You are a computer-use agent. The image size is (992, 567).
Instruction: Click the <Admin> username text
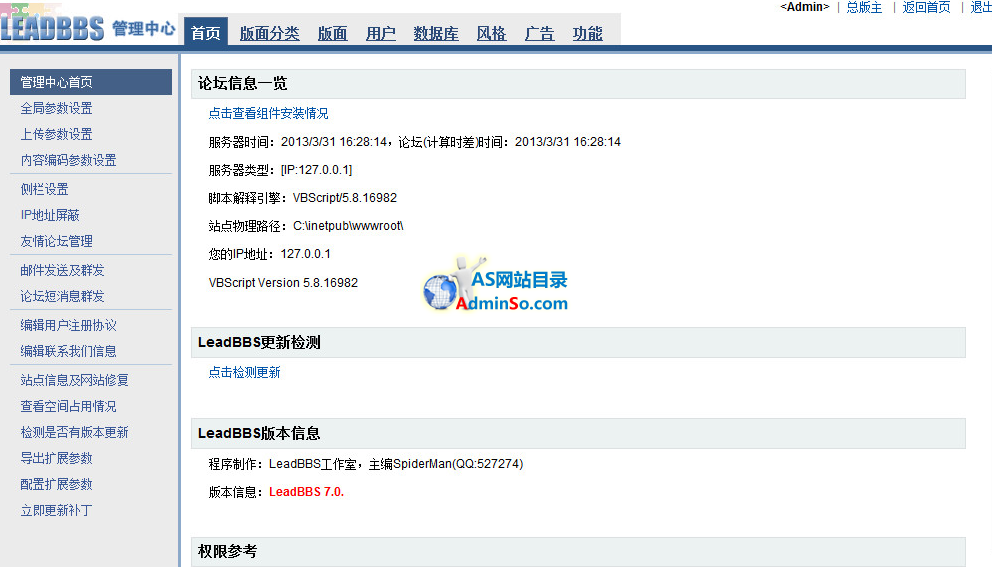click(805, 7)
